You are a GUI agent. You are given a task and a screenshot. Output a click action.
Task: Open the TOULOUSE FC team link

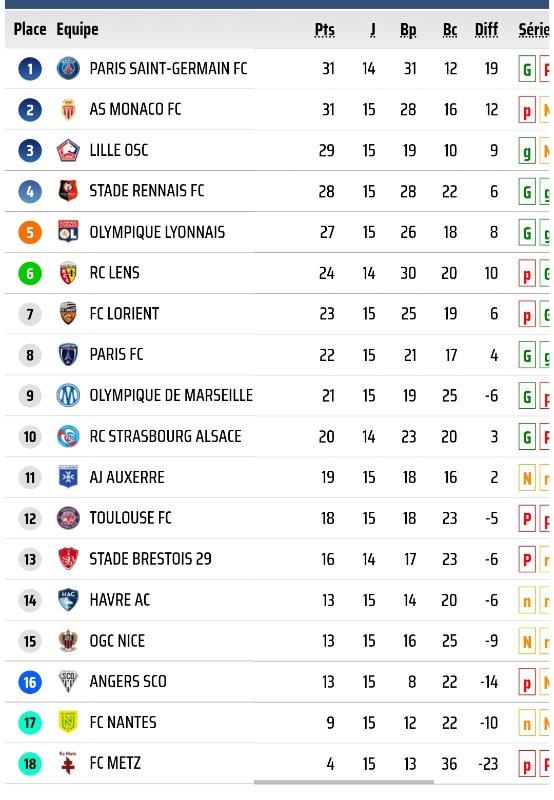pyautogui.click(x=131, y=518)
